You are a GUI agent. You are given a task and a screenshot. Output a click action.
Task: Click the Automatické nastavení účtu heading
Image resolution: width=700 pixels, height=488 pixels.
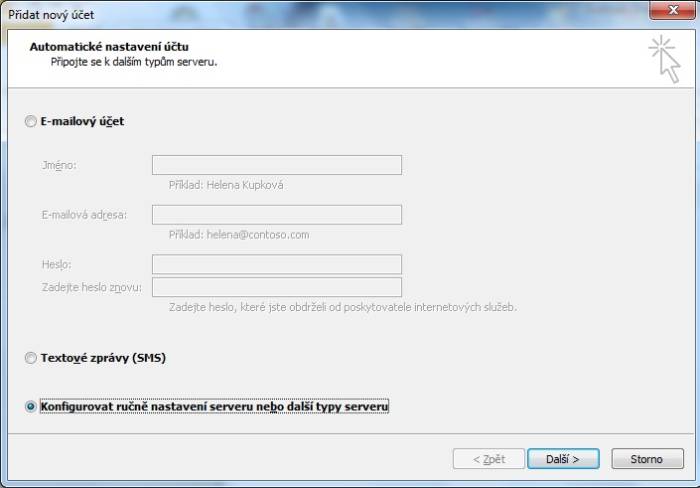click(109, 46)
